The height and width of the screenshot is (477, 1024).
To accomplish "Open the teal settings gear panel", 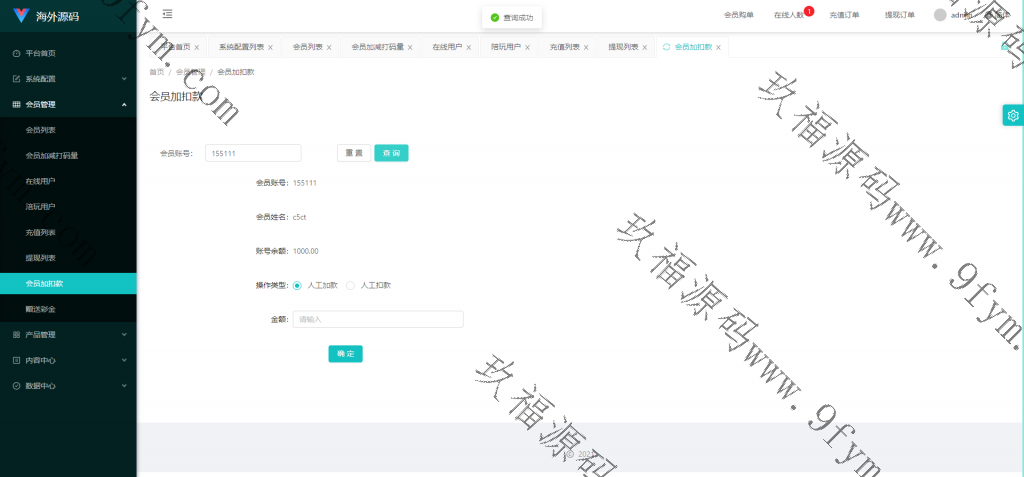I will click(x=1013, y=115).
